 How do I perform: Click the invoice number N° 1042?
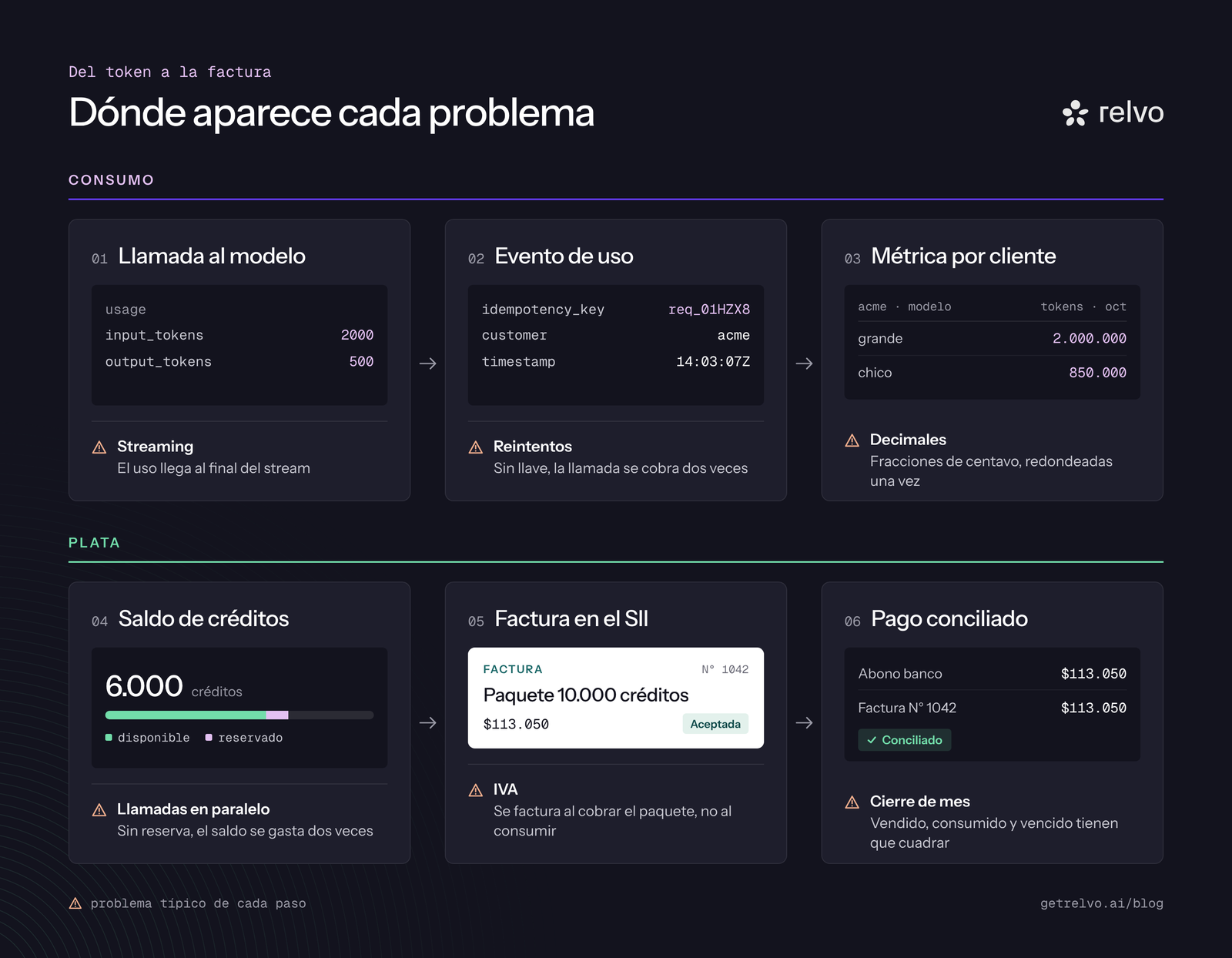coord(725,669)
